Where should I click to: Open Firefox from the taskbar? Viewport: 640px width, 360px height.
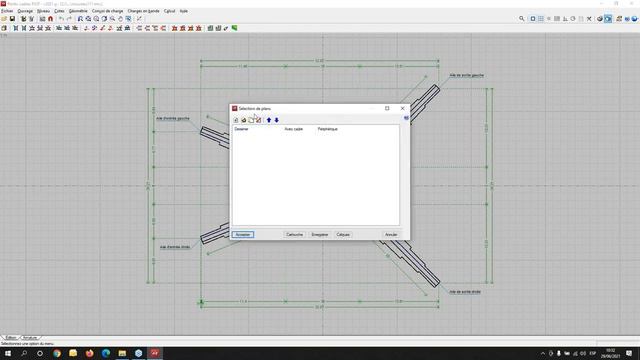coord(89,353)
